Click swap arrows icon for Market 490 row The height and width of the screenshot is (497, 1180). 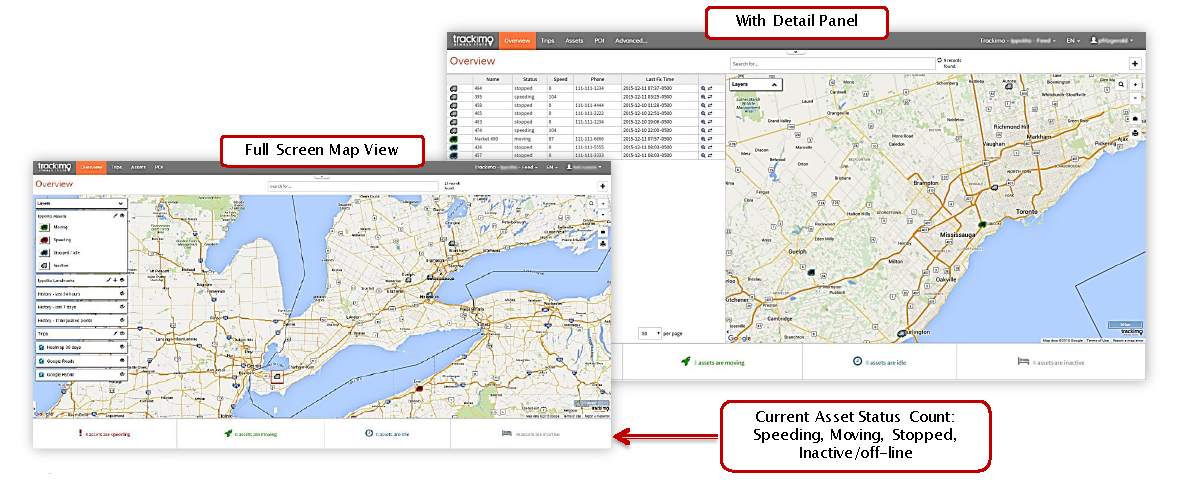point(710,139)
